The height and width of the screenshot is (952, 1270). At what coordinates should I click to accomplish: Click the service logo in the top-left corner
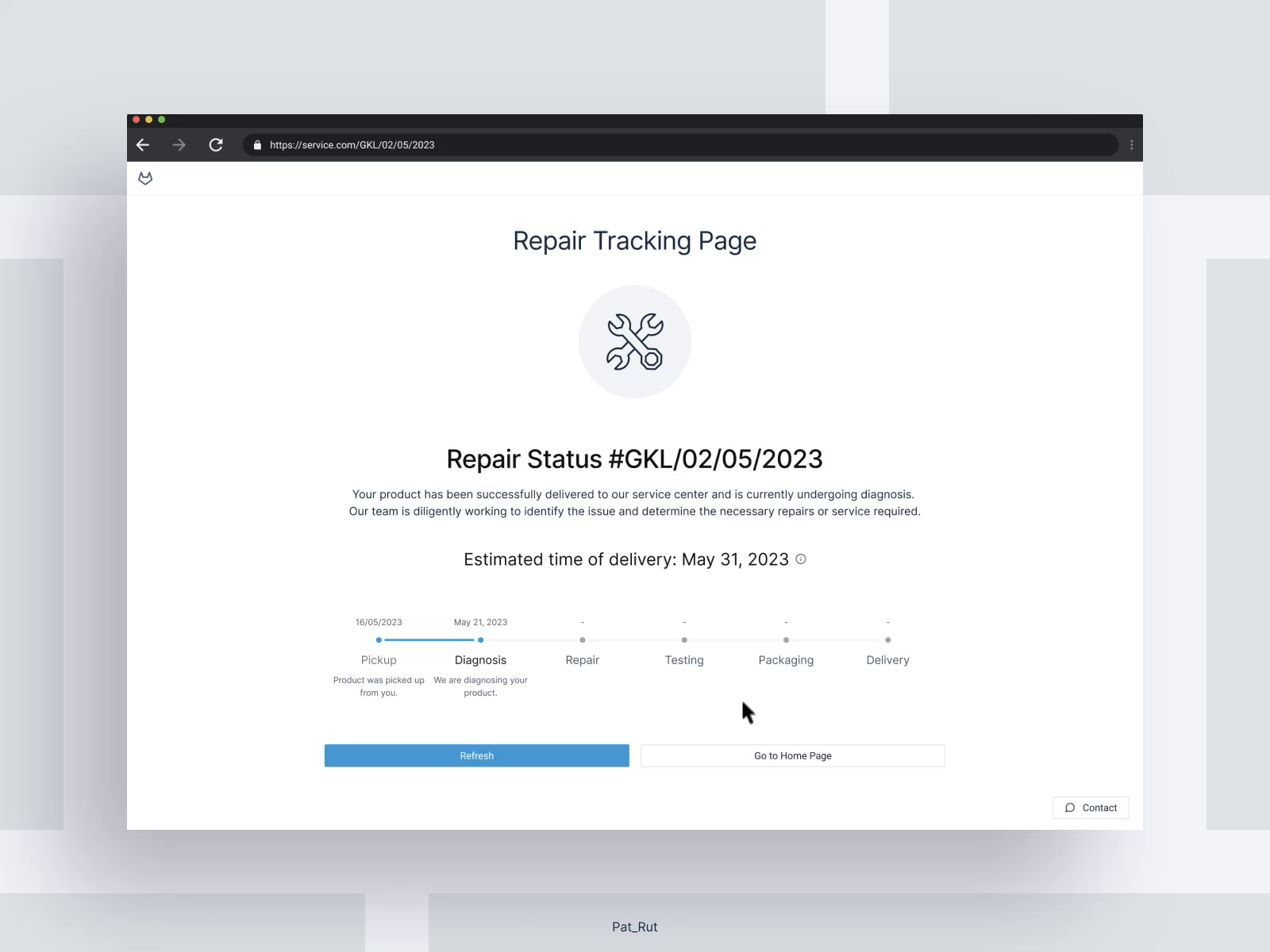point(146,178)
